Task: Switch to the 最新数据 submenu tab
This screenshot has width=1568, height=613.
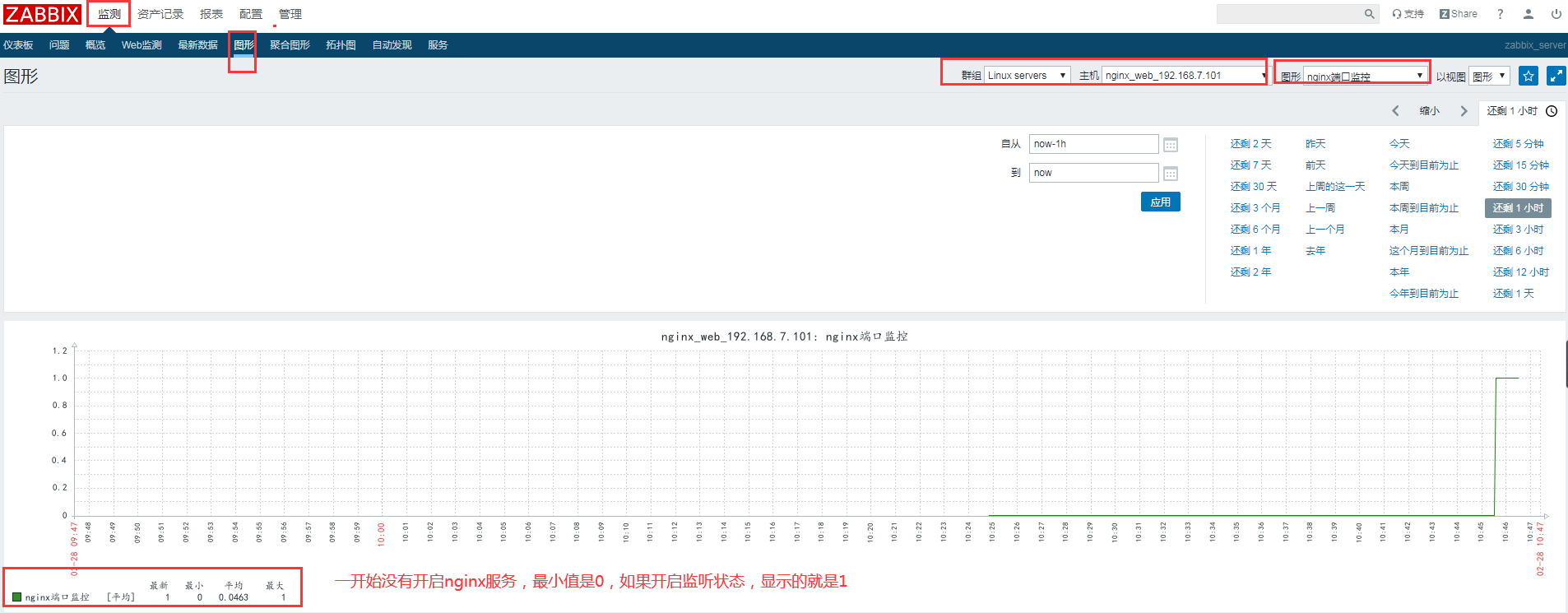Action: 197,45
